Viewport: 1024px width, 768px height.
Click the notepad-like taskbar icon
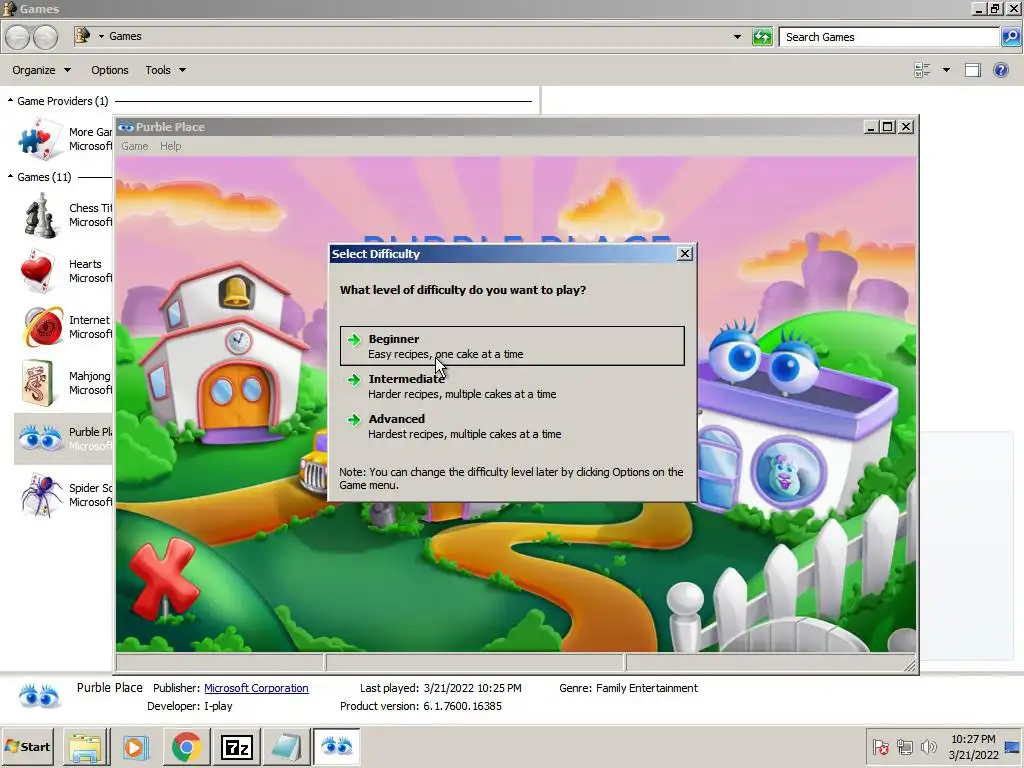pyautogui.click(x=286, y=746)
